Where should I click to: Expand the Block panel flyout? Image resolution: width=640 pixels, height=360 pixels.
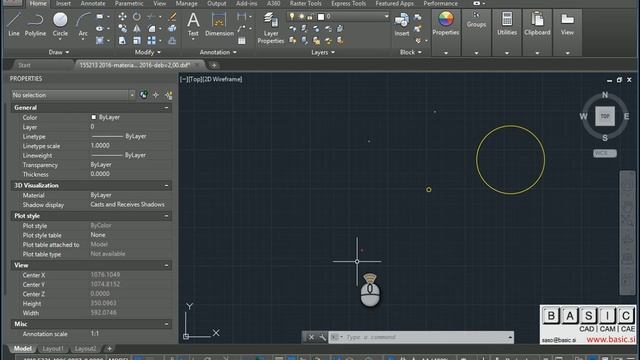tap(410, 52)
